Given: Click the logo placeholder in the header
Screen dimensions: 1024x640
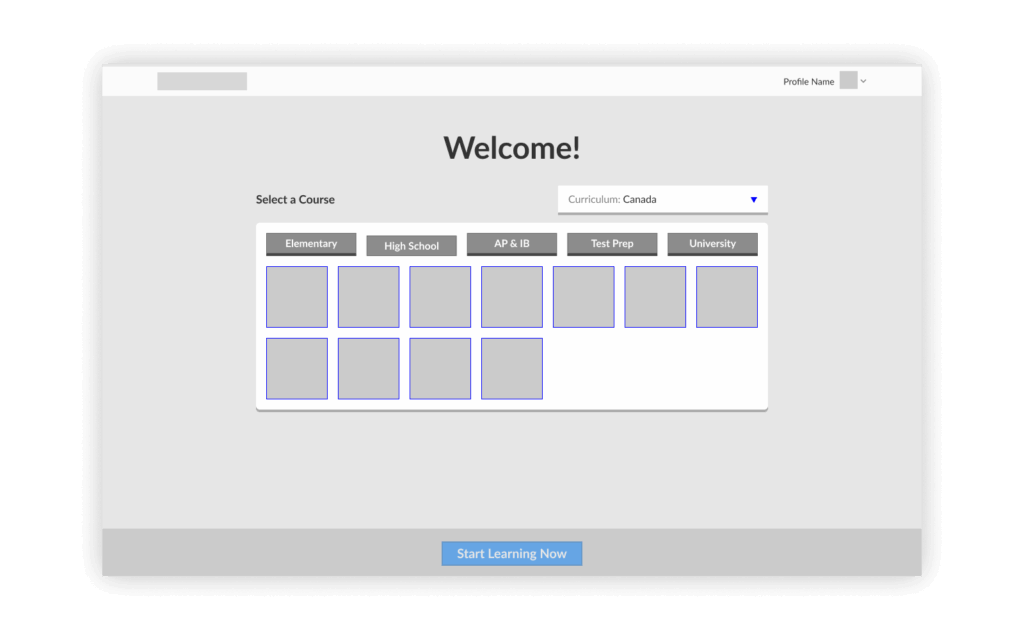Looking at the screenshot, I should pyautogui.click(x=202, y=81).
